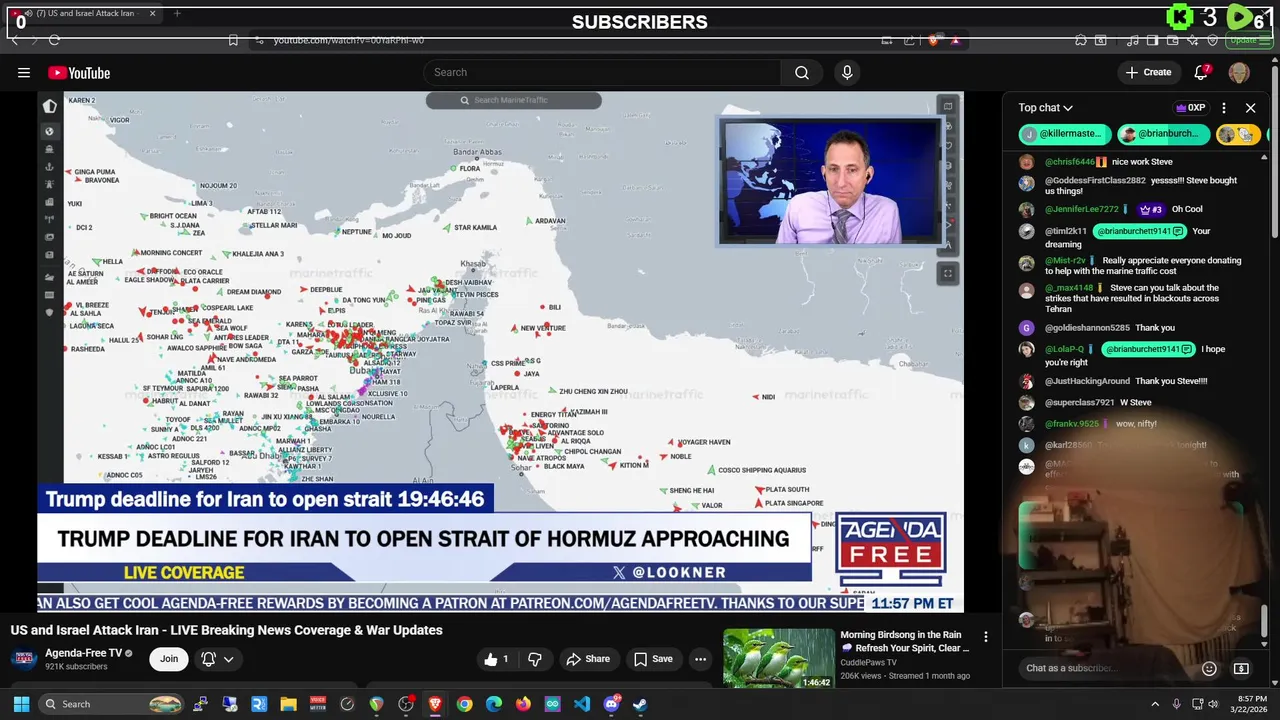Expand the Top chat dropdown

(1046, 108)
